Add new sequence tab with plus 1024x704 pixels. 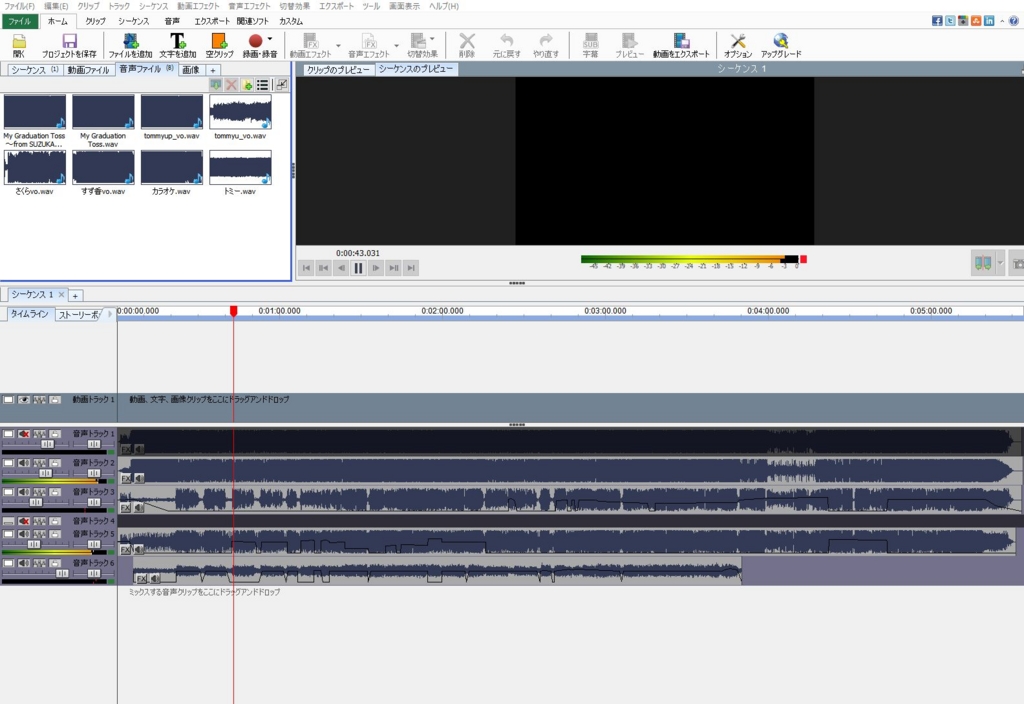[75, 296]
